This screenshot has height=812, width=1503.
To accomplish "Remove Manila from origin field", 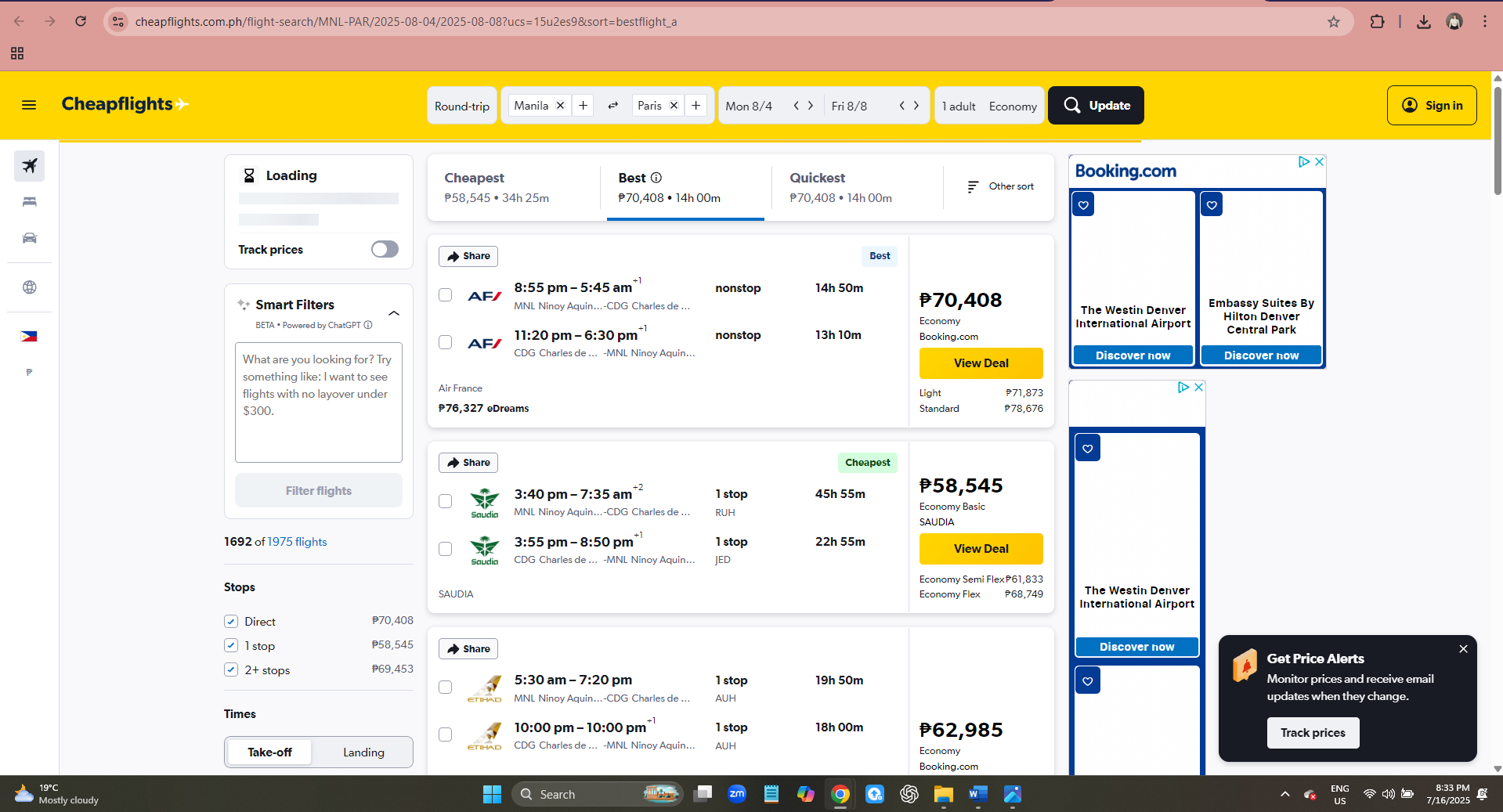I will (x=560, y=106).
